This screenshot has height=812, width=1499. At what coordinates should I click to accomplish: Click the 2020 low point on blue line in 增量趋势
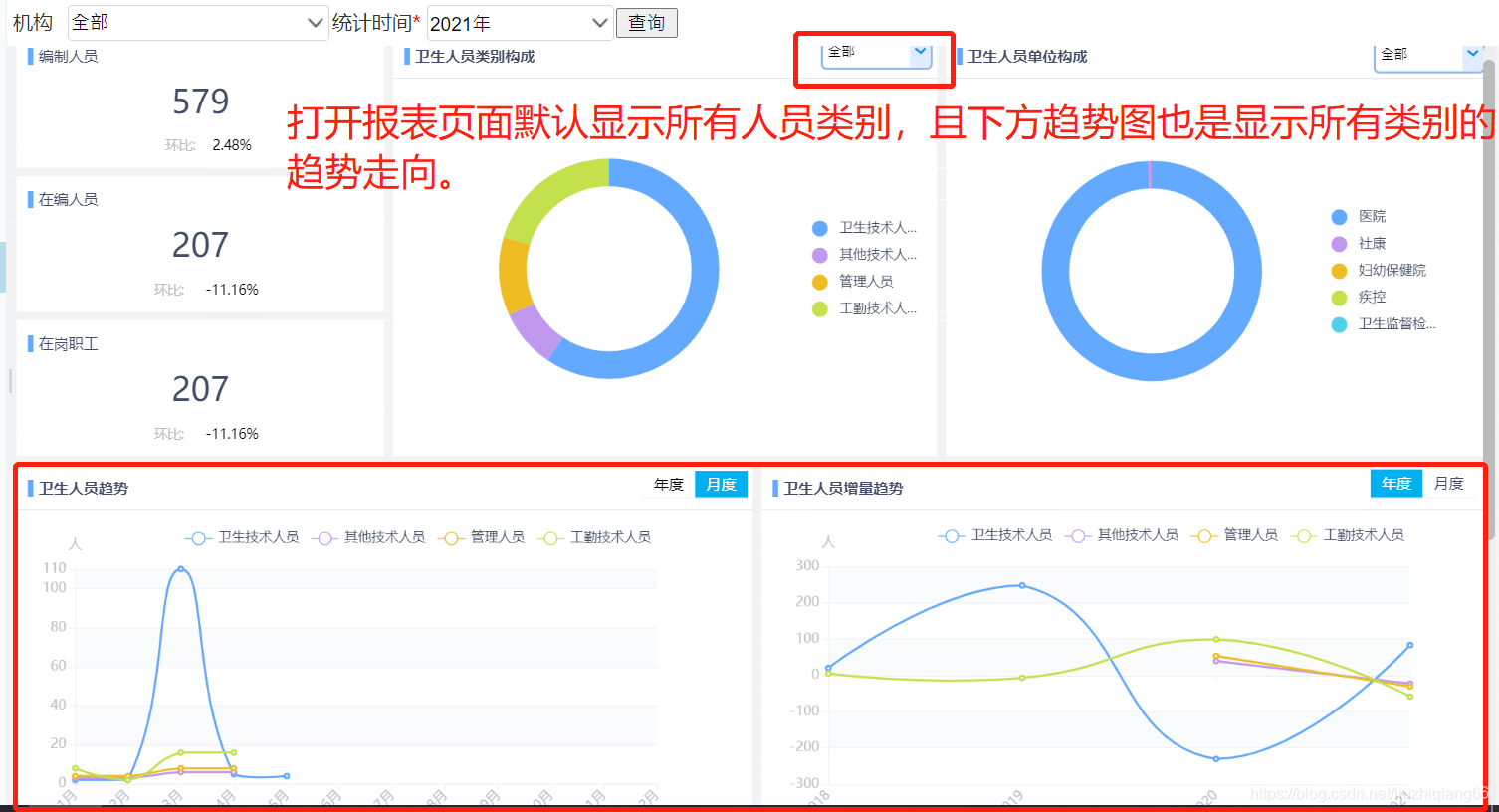pos(1216,759)
